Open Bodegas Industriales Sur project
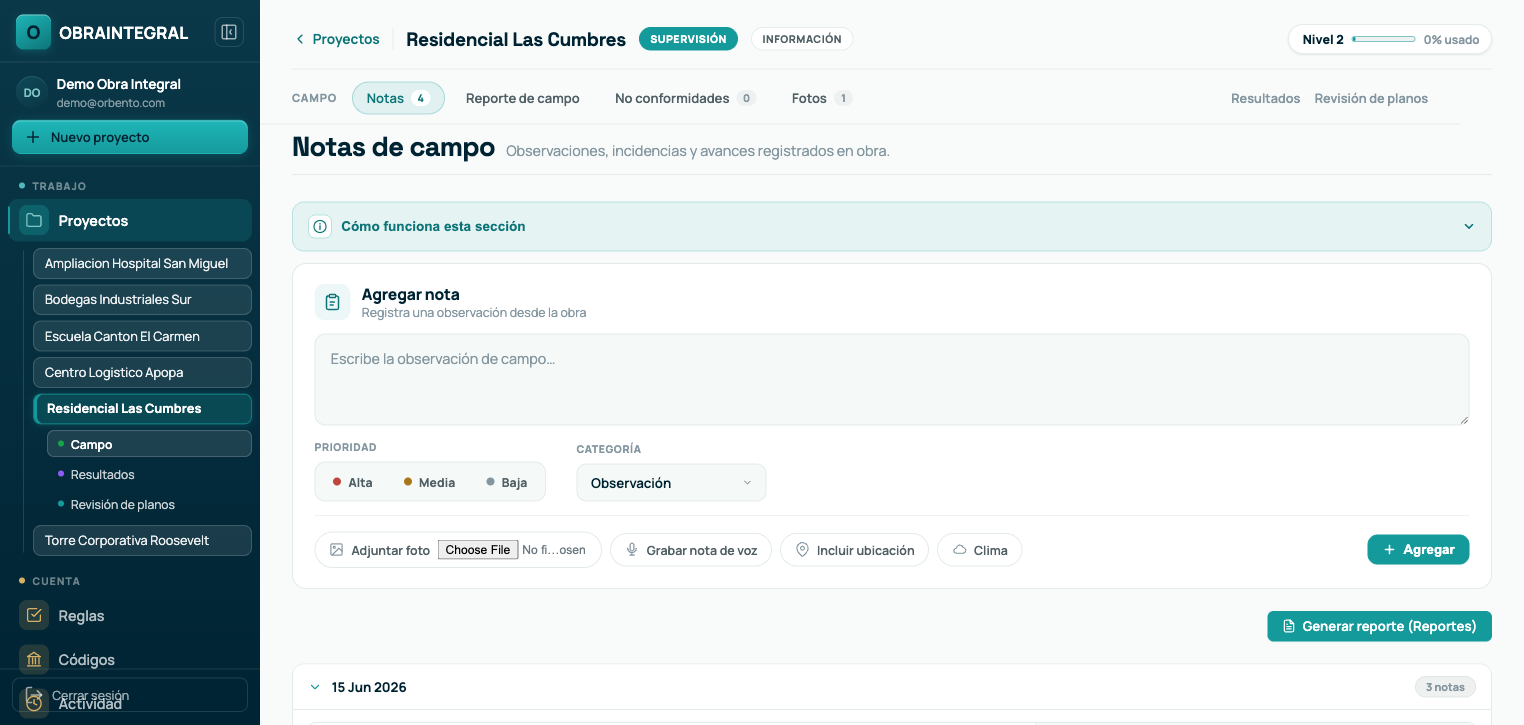This screenshot has height=725, width=1524. [x=142, y=299]
